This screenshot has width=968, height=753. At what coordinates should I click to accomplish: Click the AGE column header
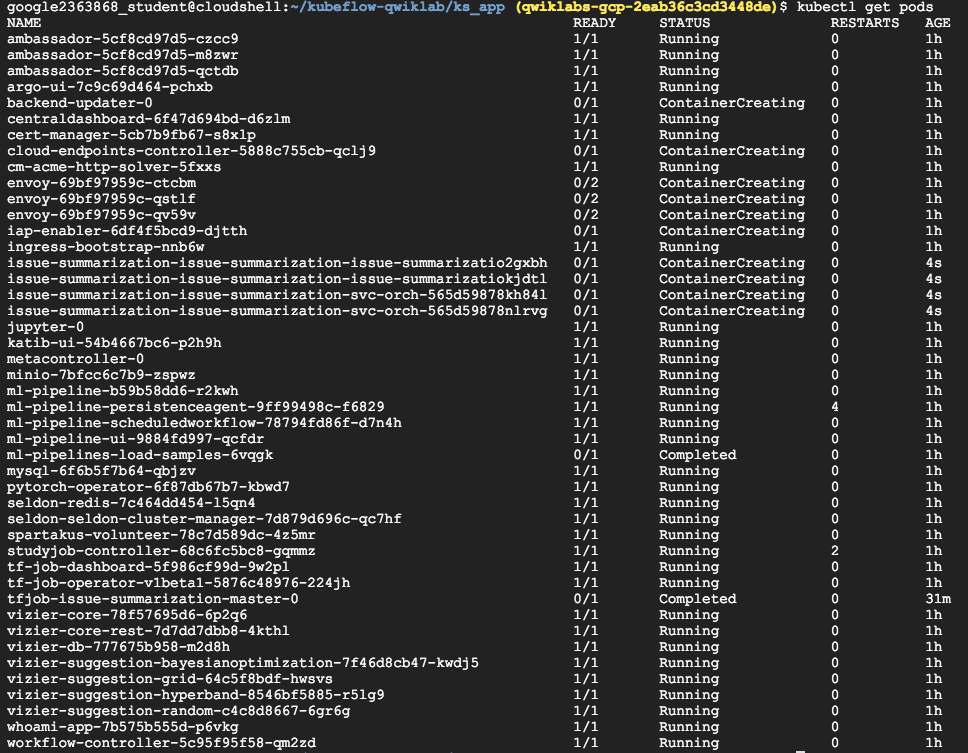point(937,23)
